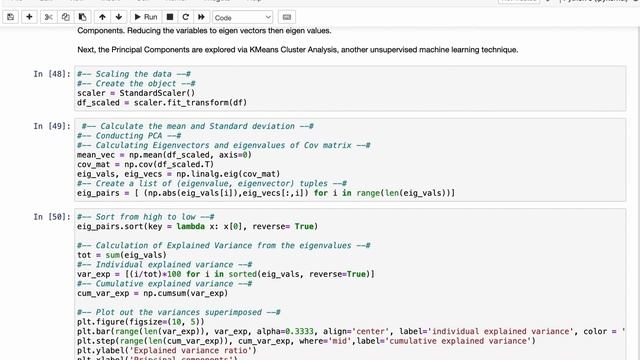The width and height of the screenshot is (640, 360).
Task: Click line 'scaler = StandardScaler()'
Action: (136, 93)
